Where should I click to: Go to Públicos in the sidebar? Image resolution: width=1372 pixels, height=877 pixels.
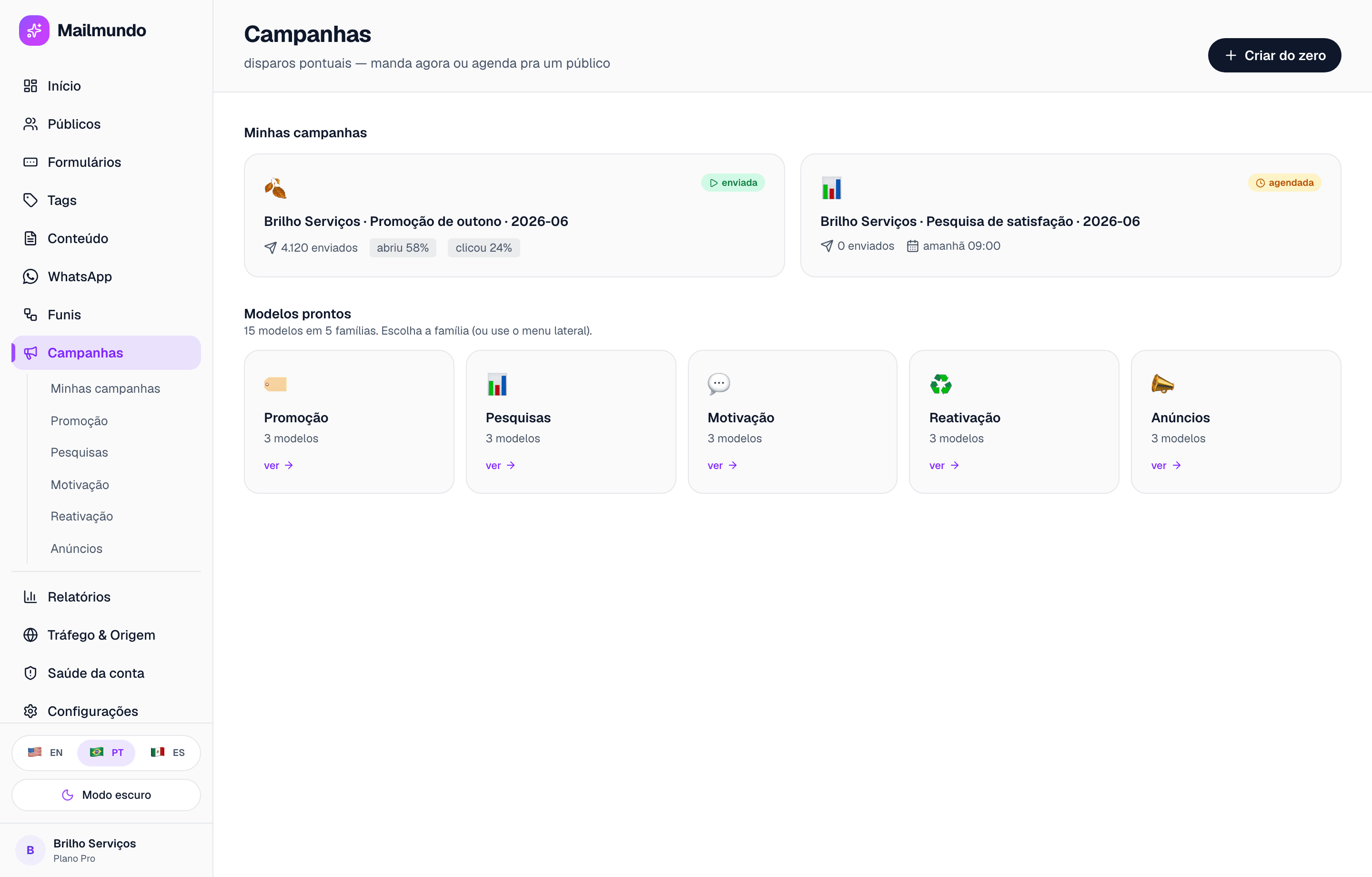107,124
